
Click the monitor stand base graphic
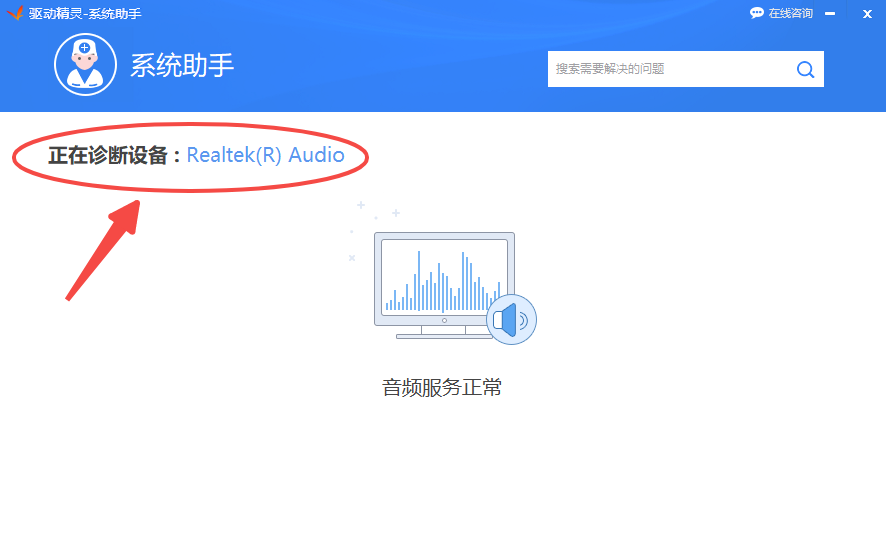[x=443, y=333]
